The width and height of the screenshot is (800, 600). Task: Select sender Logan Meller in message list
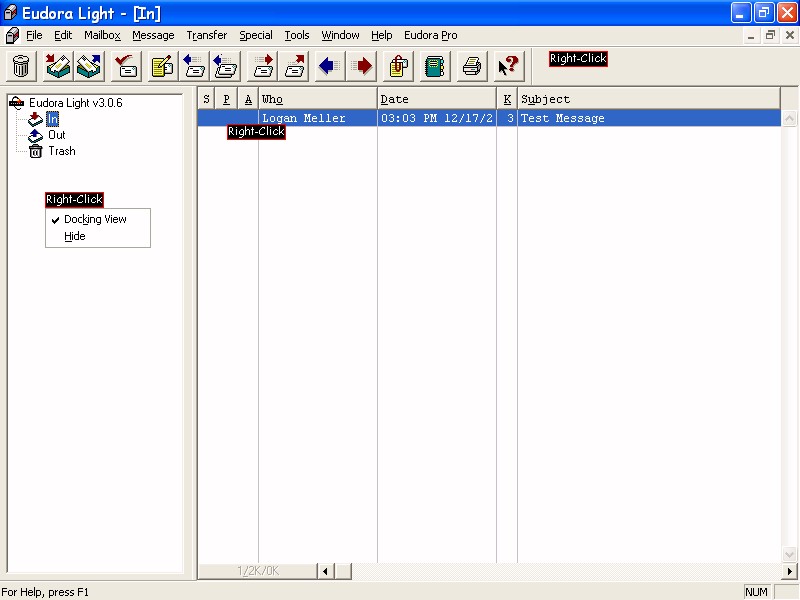304,118
